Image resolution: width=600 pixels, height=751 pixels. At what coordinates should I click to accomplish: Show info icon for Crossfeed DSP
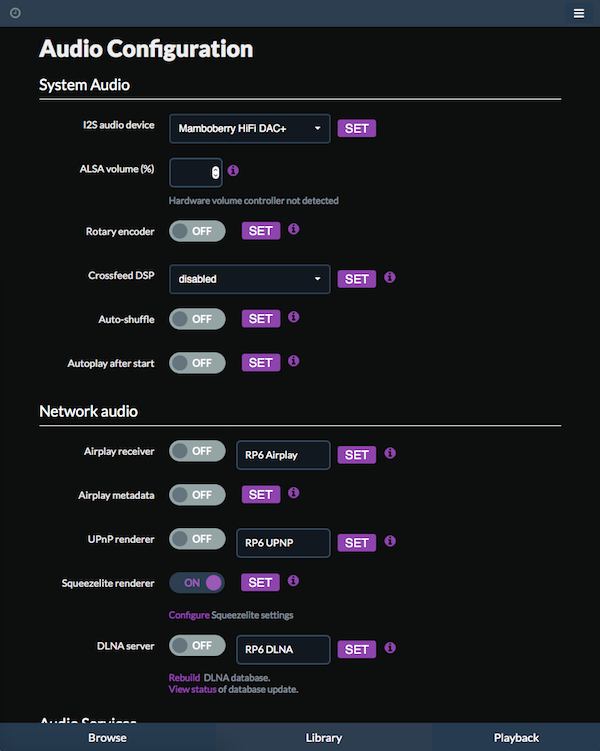(390, 277)
